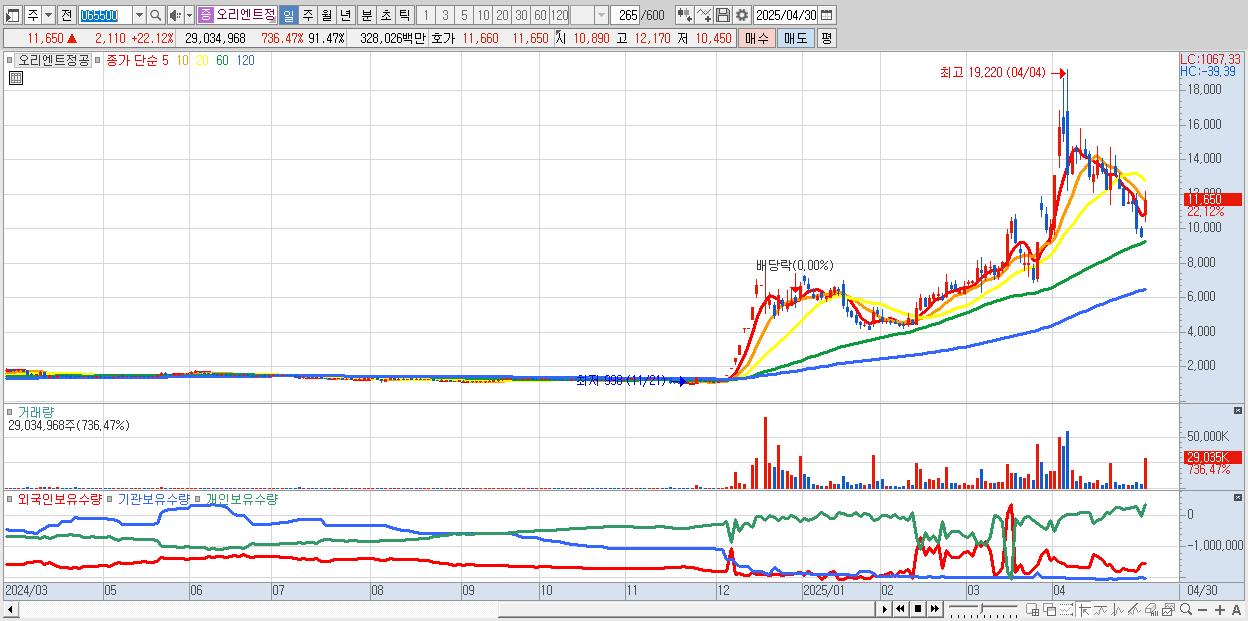The height and width of the screenshot is (621, 1248).
Task: Open chart settings gear icon
Action: 741,15
